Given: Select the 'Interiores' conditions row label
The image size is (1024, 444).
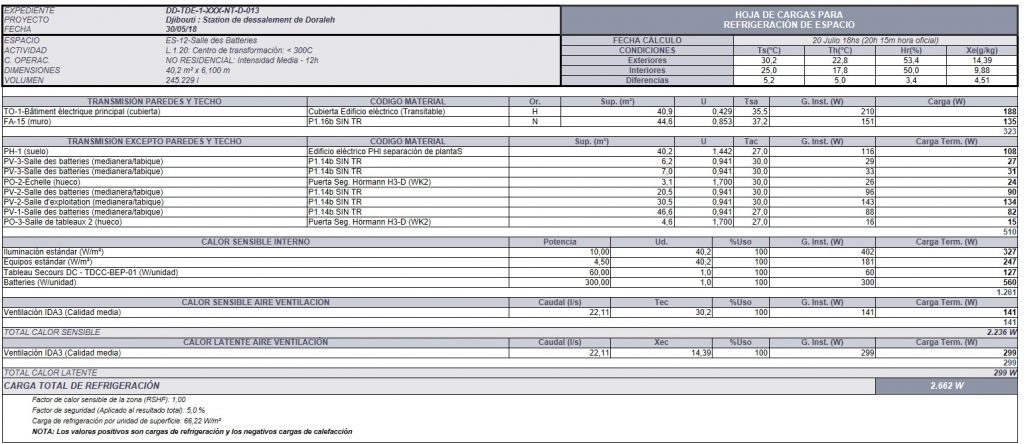Looking at the screenshot, I should click(647, 70).
